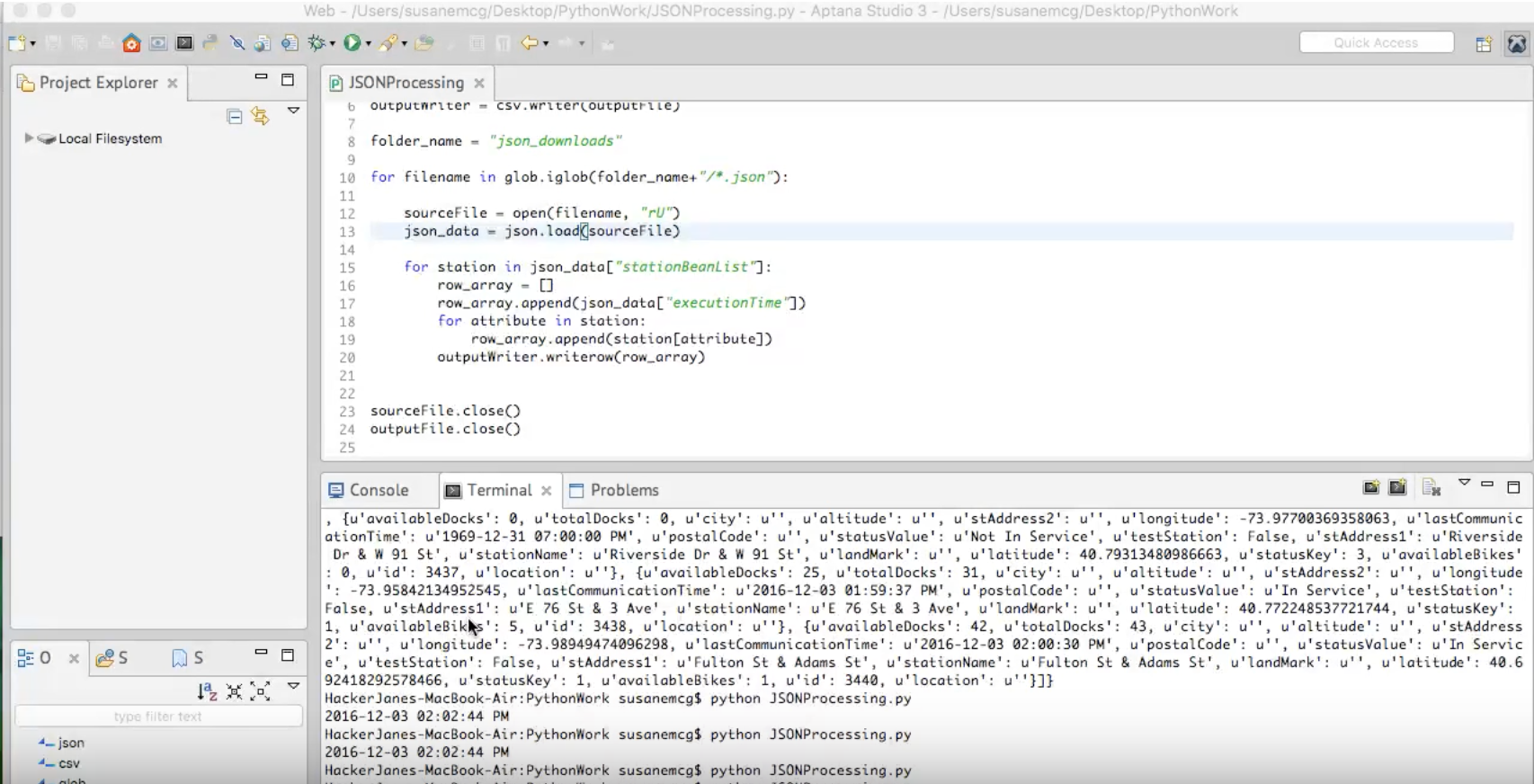Open the Project Explorer view menu triangle
Image resolution: width=1534 pixels, height=784 pixels.
click(x=293, y=111)
